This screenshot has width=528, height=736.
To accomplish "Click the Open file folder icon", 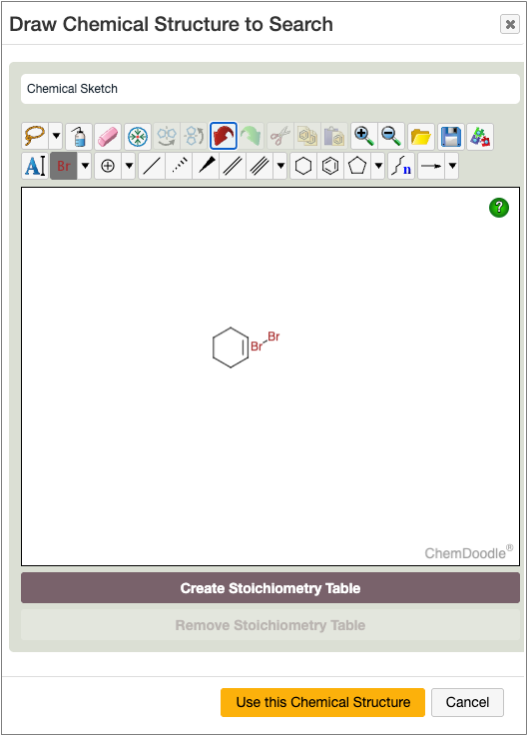I will pos(421,137).
